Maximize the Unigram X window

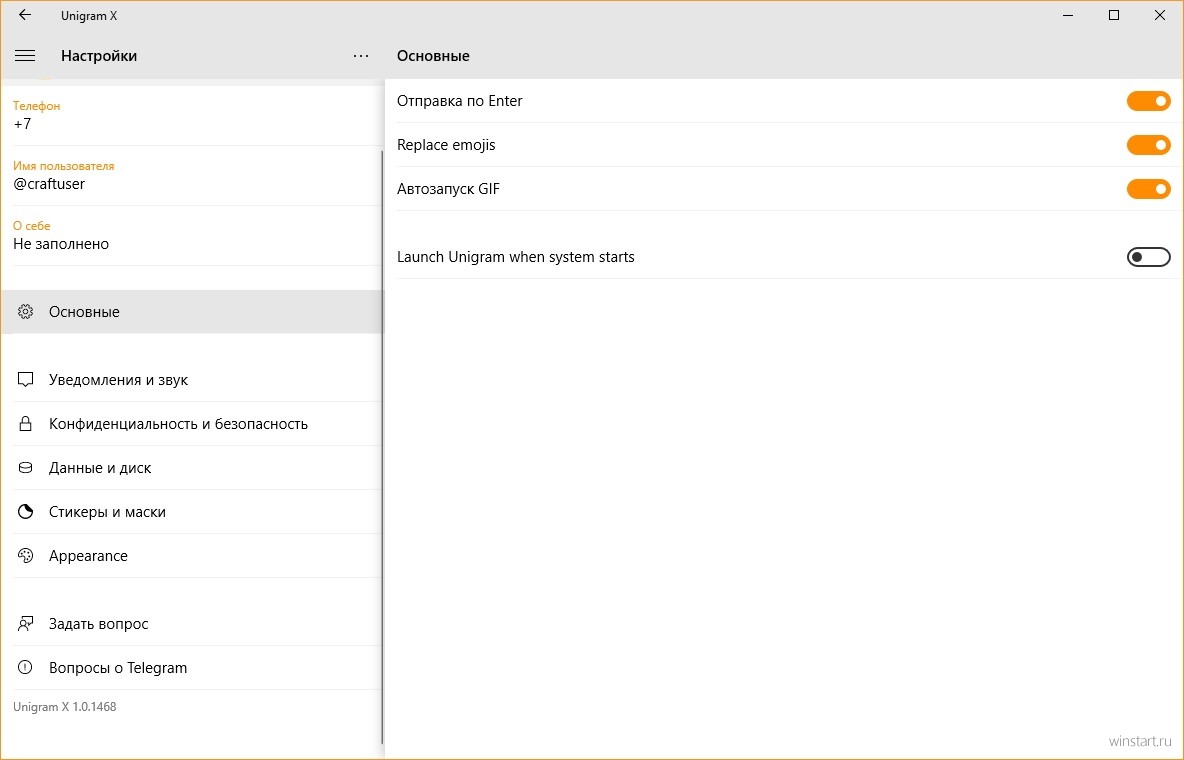click(1114, 15)
